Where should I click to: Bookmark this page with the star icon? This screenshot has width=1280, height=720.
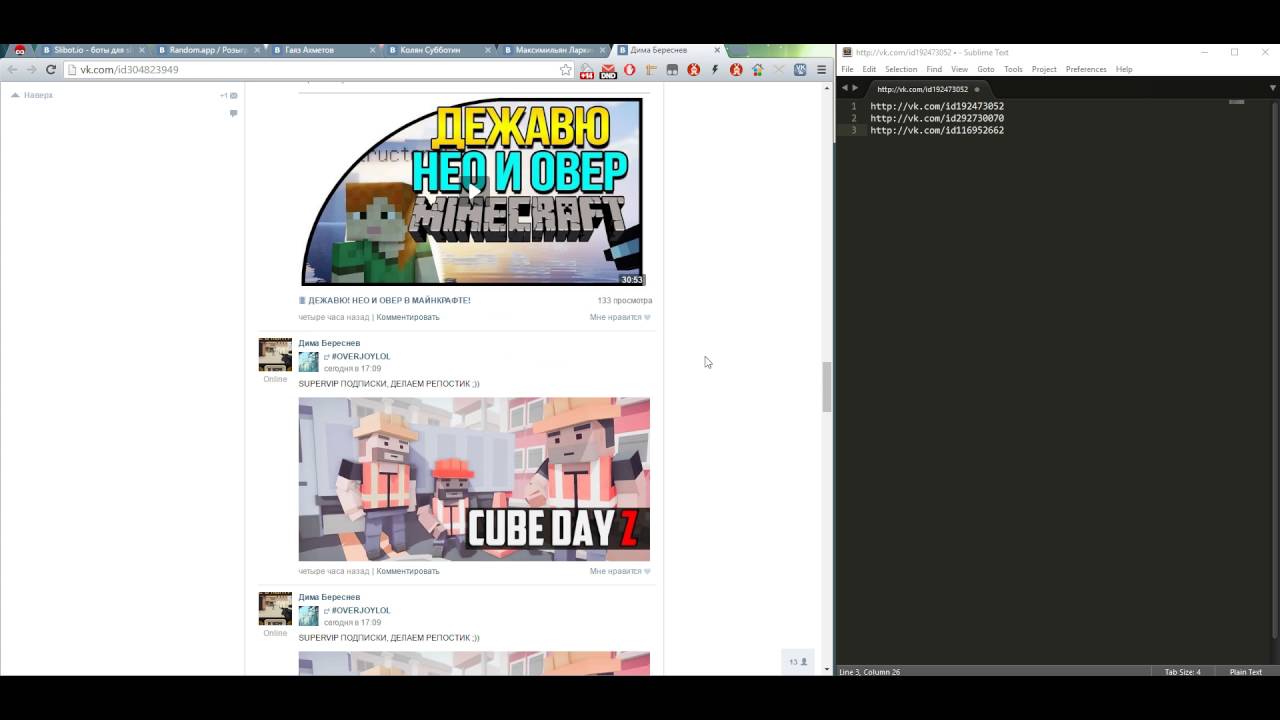[566, 70]
